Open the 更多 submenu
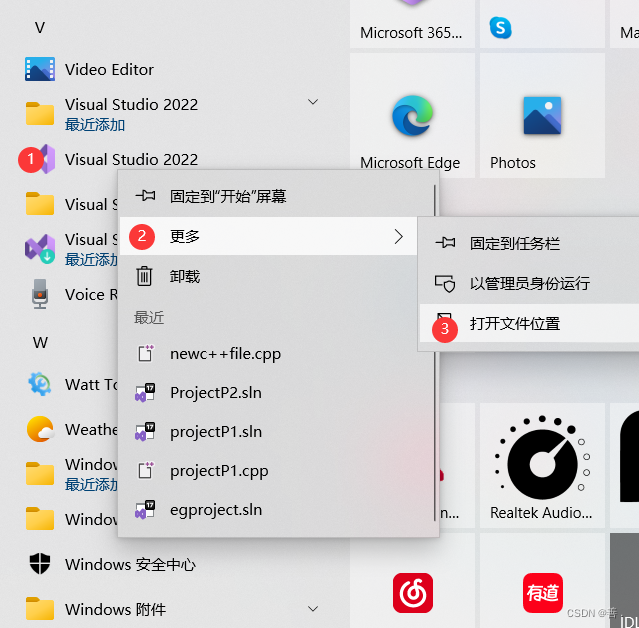Image resolution: width=639 pixels, height=628 pixels. (x=268, y=236)
